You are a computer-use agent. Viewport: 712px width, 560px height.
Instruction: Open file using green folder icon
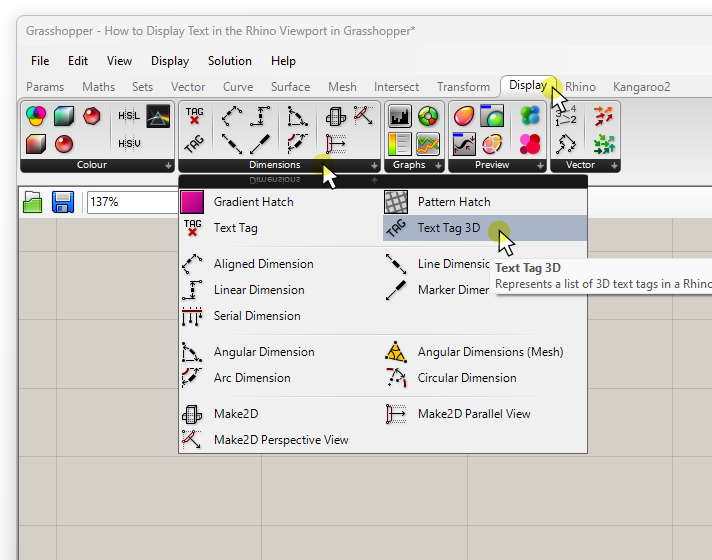(x=33, y=202)
